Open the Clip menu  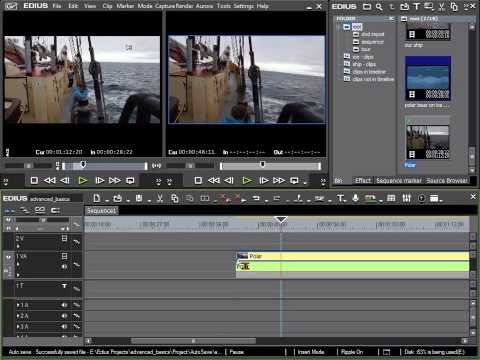(107, 6)
